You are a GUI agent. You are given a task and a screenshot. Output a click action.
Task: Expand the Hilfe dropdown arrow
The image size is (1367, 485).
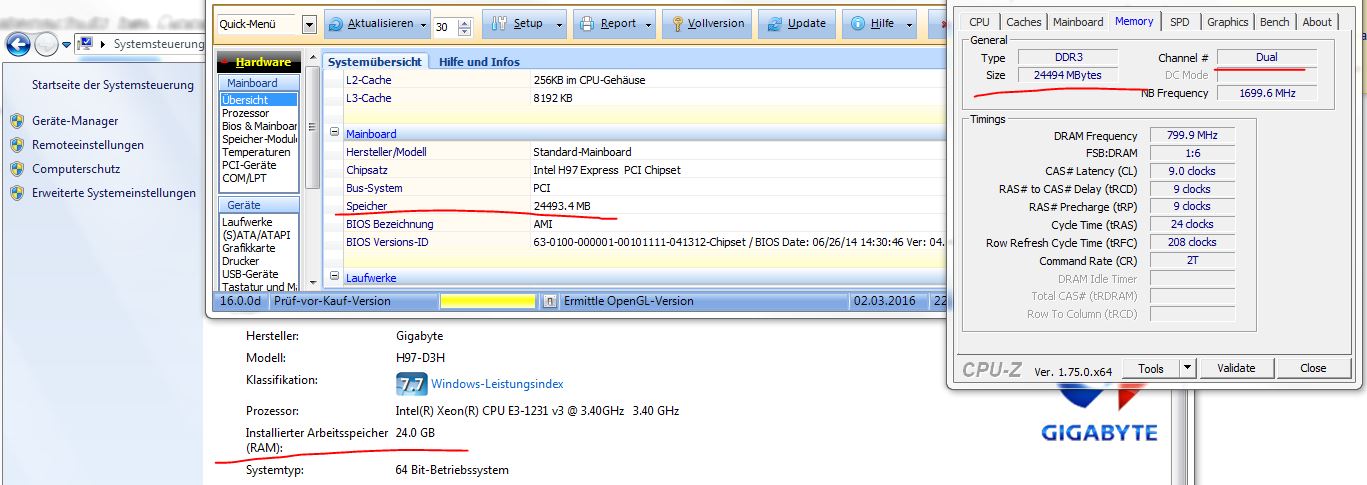tap(908, 25)
